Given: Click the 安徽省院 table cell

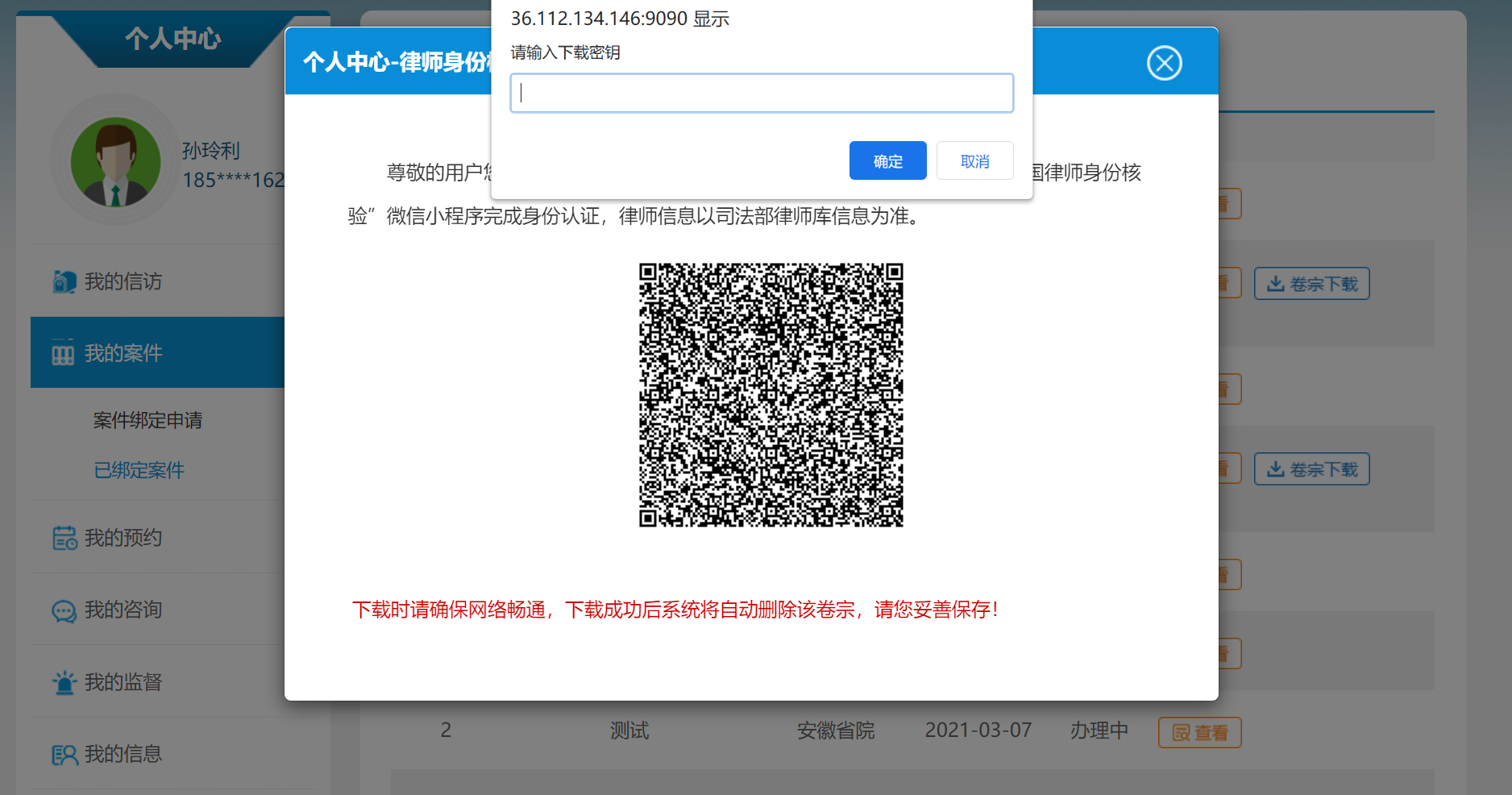Looking at the screenshot, I should [x=836, y=730].
